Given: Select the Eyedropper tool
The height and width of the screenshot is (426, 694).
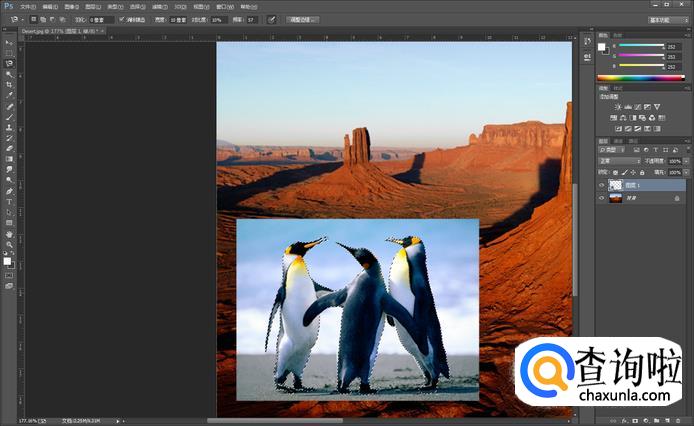Looking at the screenshot, I should [9, 95].
